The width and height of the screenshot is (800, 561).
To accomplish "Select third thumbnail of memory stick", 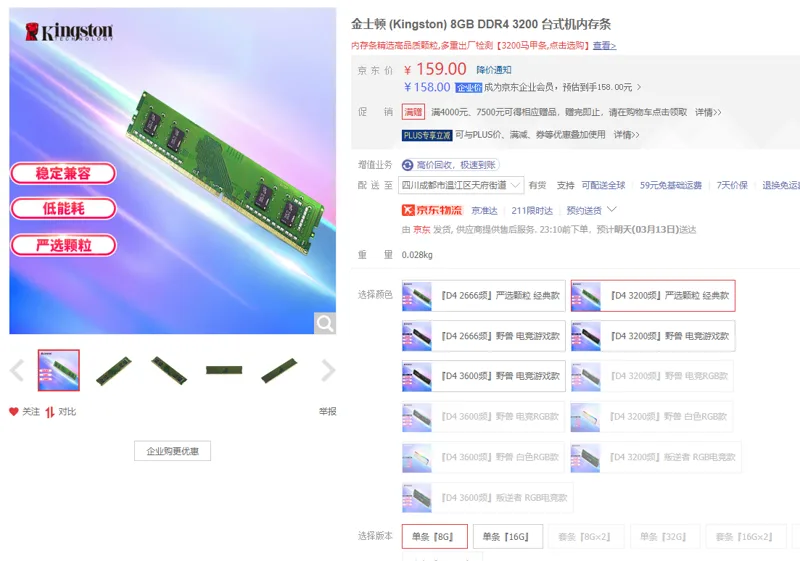I will tap(169, 371).
